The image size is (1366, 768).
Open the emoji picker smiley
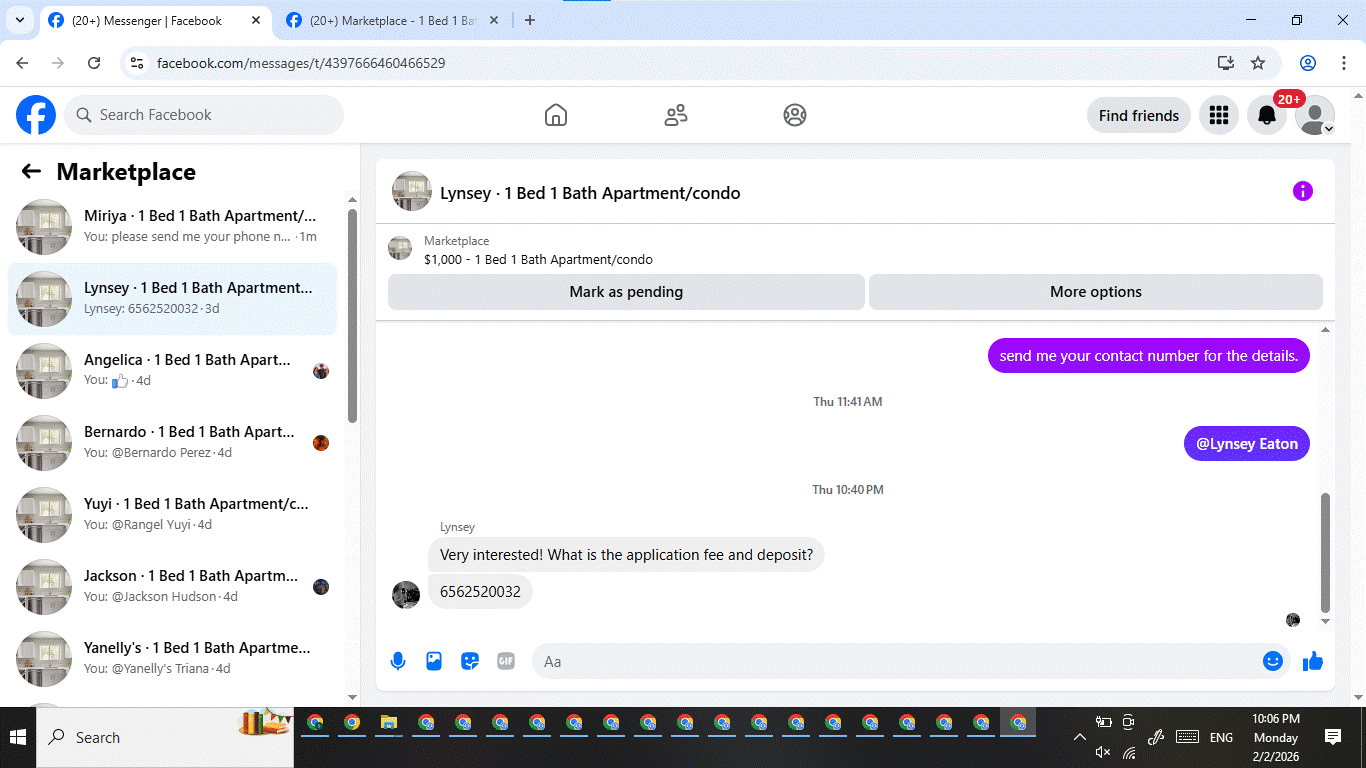[1273, 661]
